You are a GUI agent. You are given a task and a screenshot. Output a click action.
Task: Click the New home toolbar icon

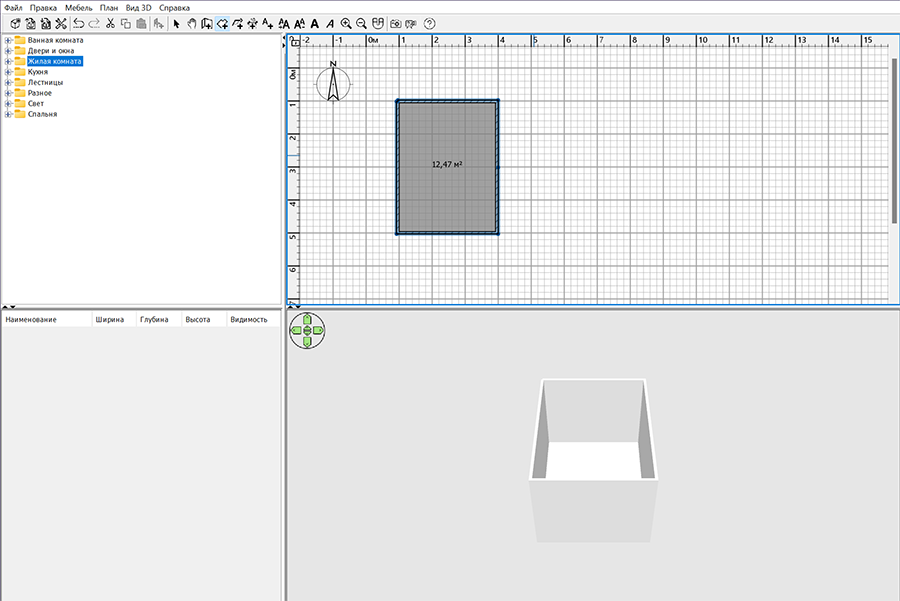click(15, 24)
